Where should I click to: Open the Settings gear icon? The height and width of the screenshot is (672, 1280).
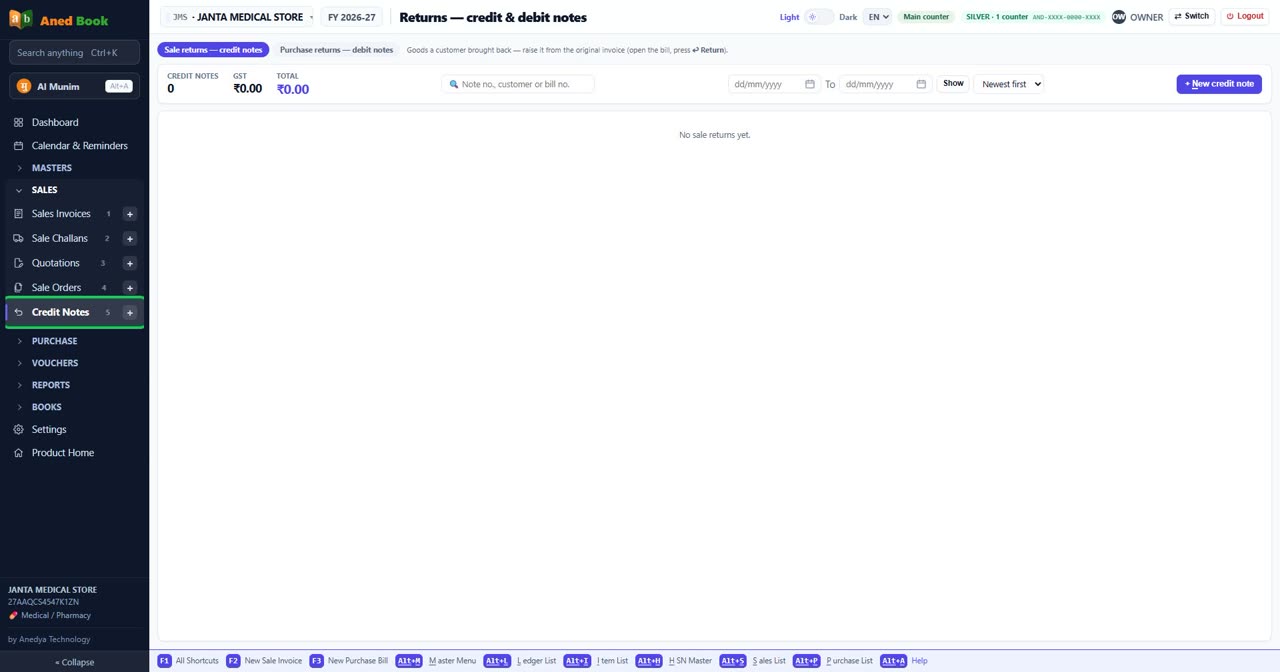[18, 430]
